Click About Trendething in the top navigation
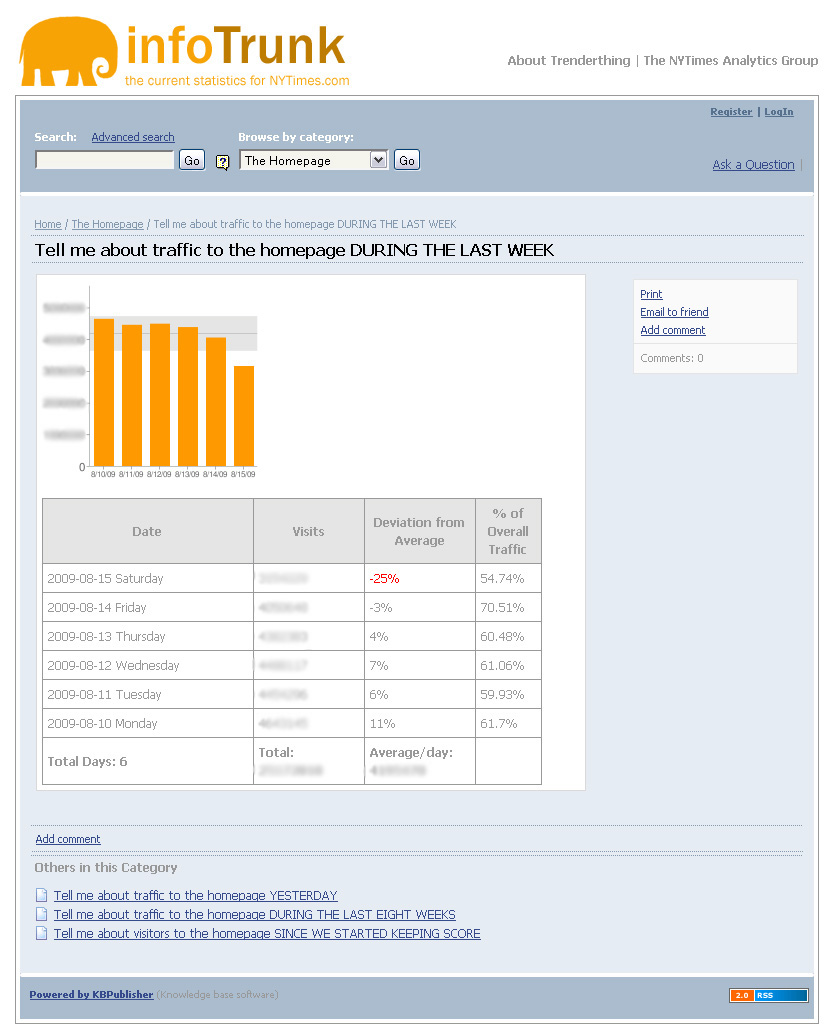Viewport: 836px width, 1032px height. pyautogui.click(x=568, y=60)
